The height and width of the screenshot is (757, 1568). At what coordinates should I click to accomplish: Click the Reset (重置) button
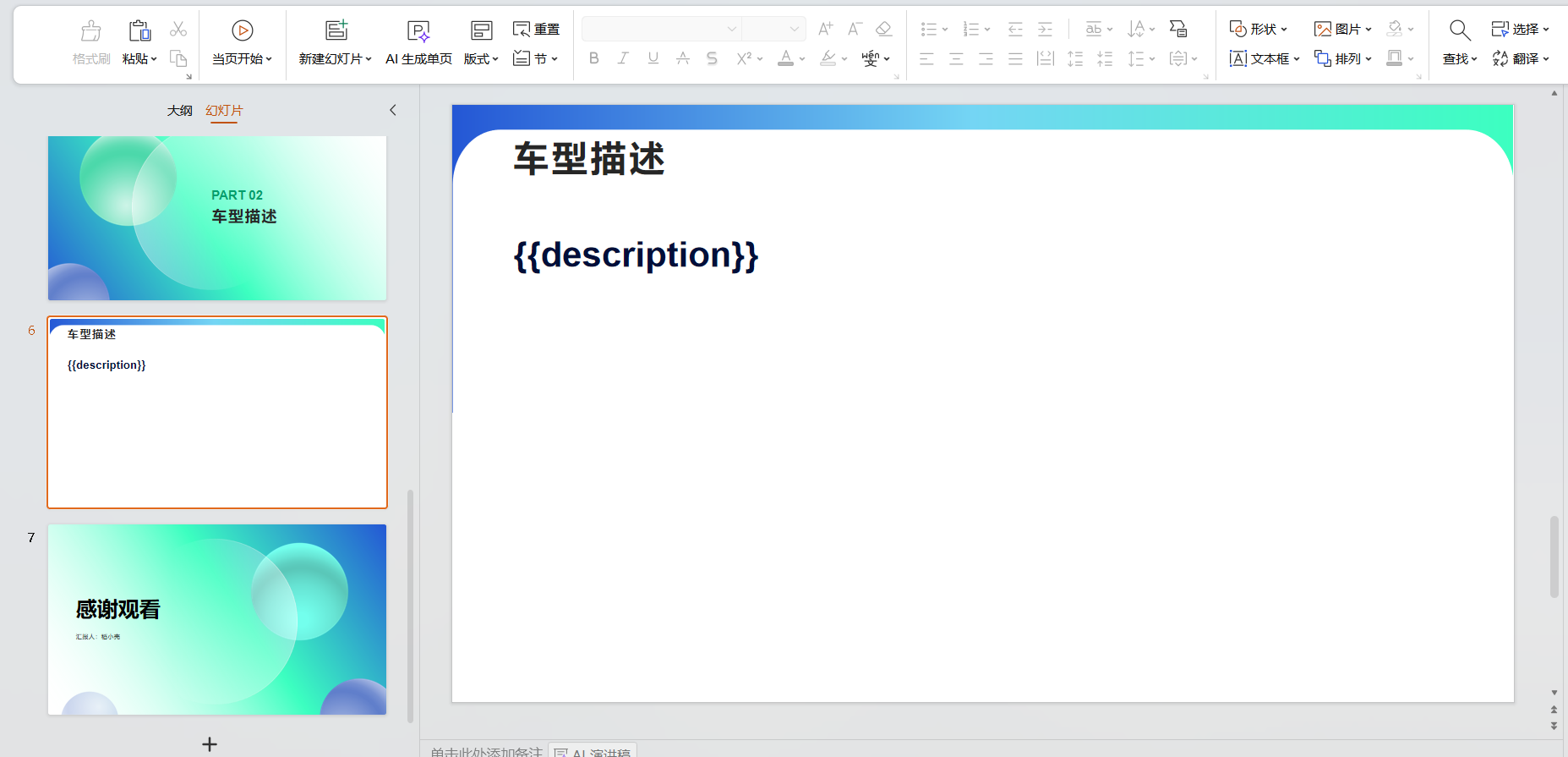click(x=537, y=30)
